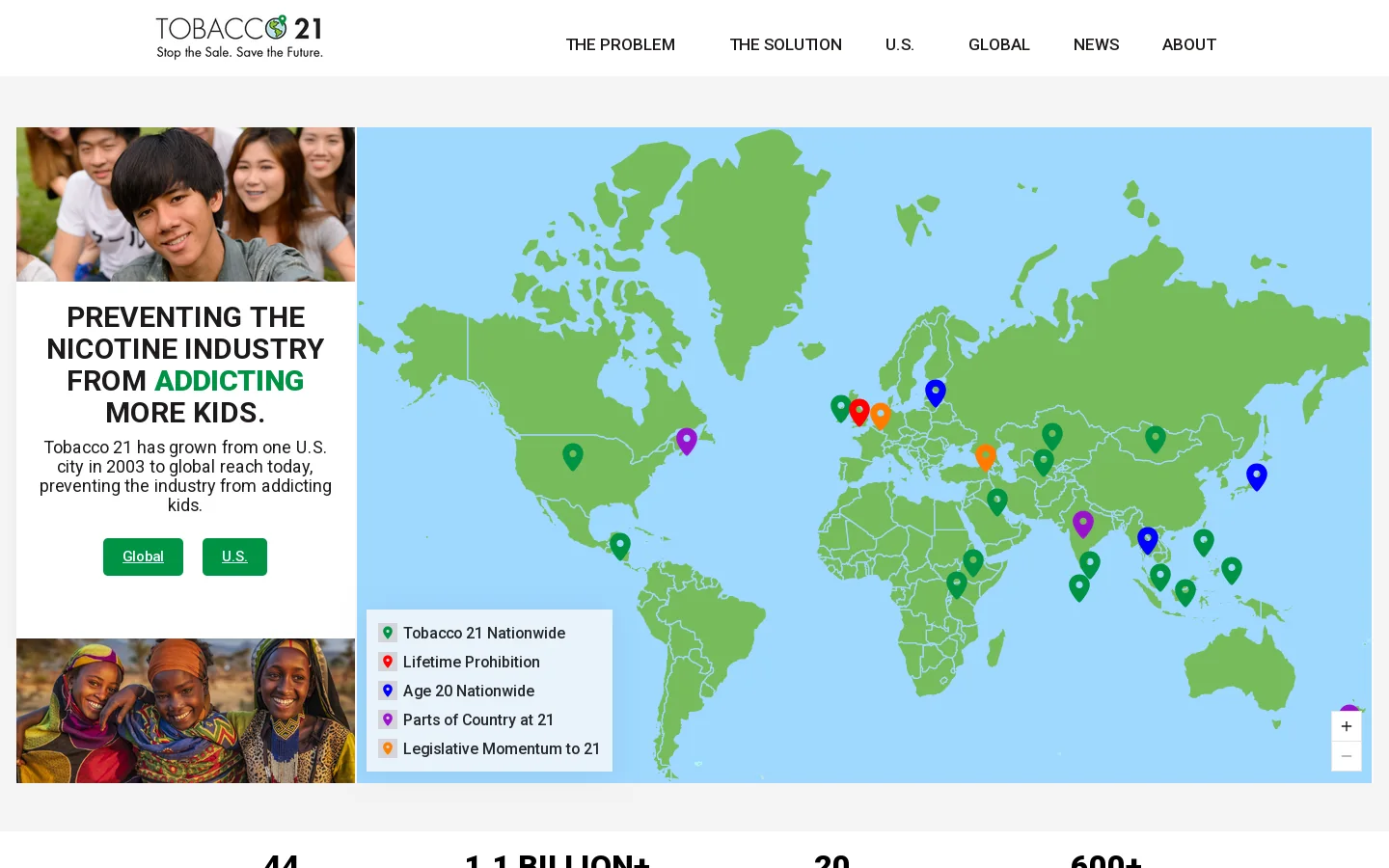Select the green pin over Ireland
Viewport: 1389px width, 868px height.
point(841,408)
